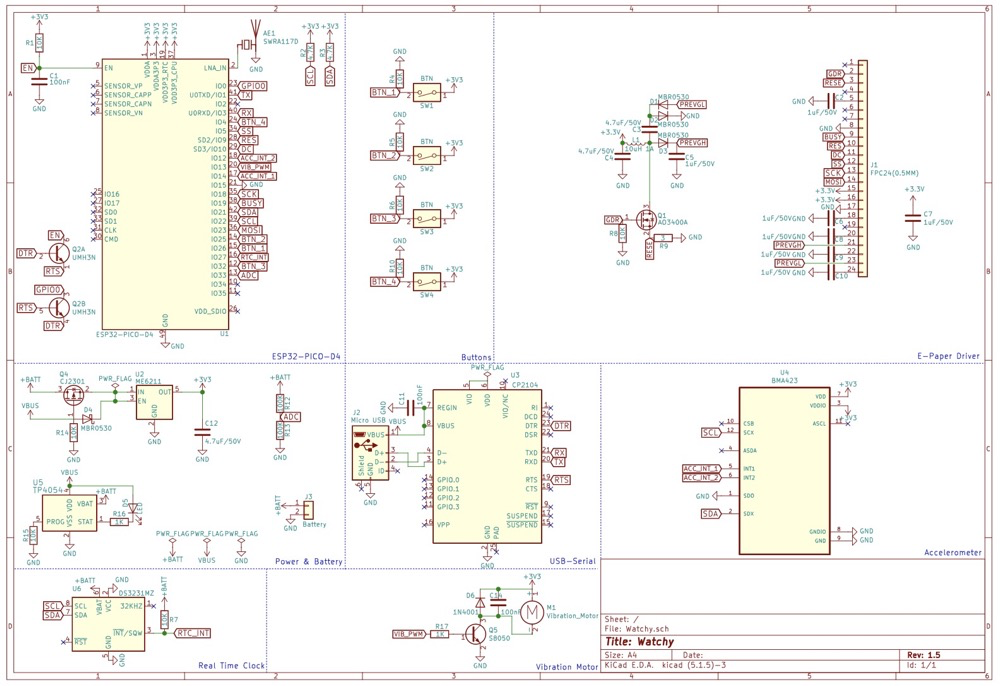Screen dimensions: 1000x686
Task: Select the SW1 push button switch symbol
Action: (427, 93)
